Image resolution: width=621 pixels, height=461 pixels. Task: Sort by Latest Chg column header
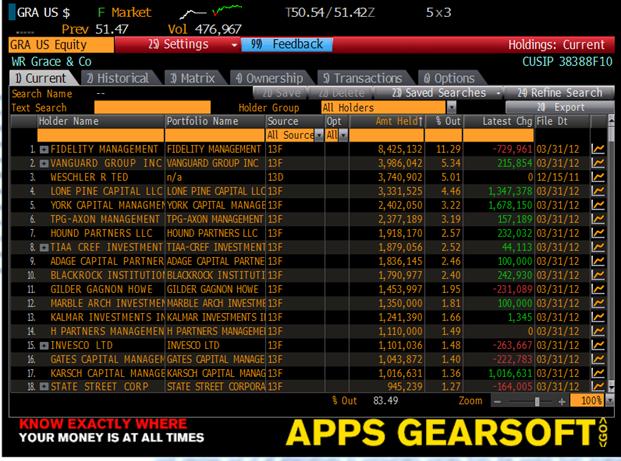[x=507, y=121]
